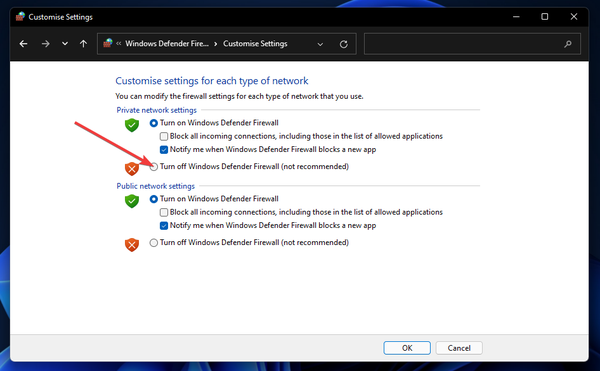Viewport: 600px width, 371px height.
Task: Click the firewall icon in address bar
Action: (108, 43)
